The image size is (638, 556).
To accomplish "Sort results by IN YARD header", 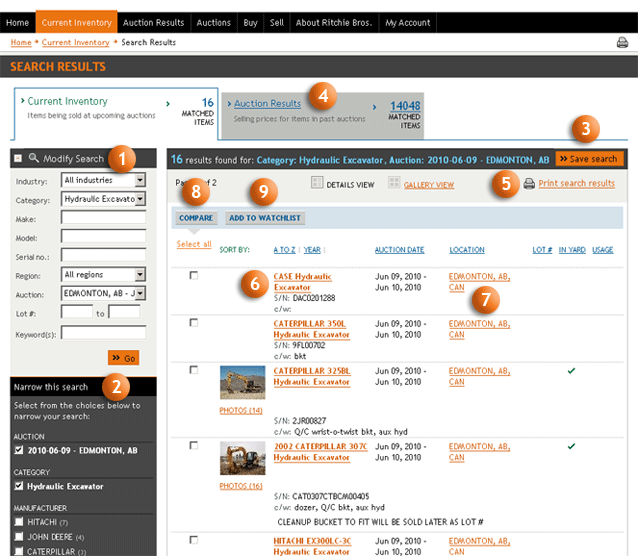I will pyautogui.click(x=572, y=250).
